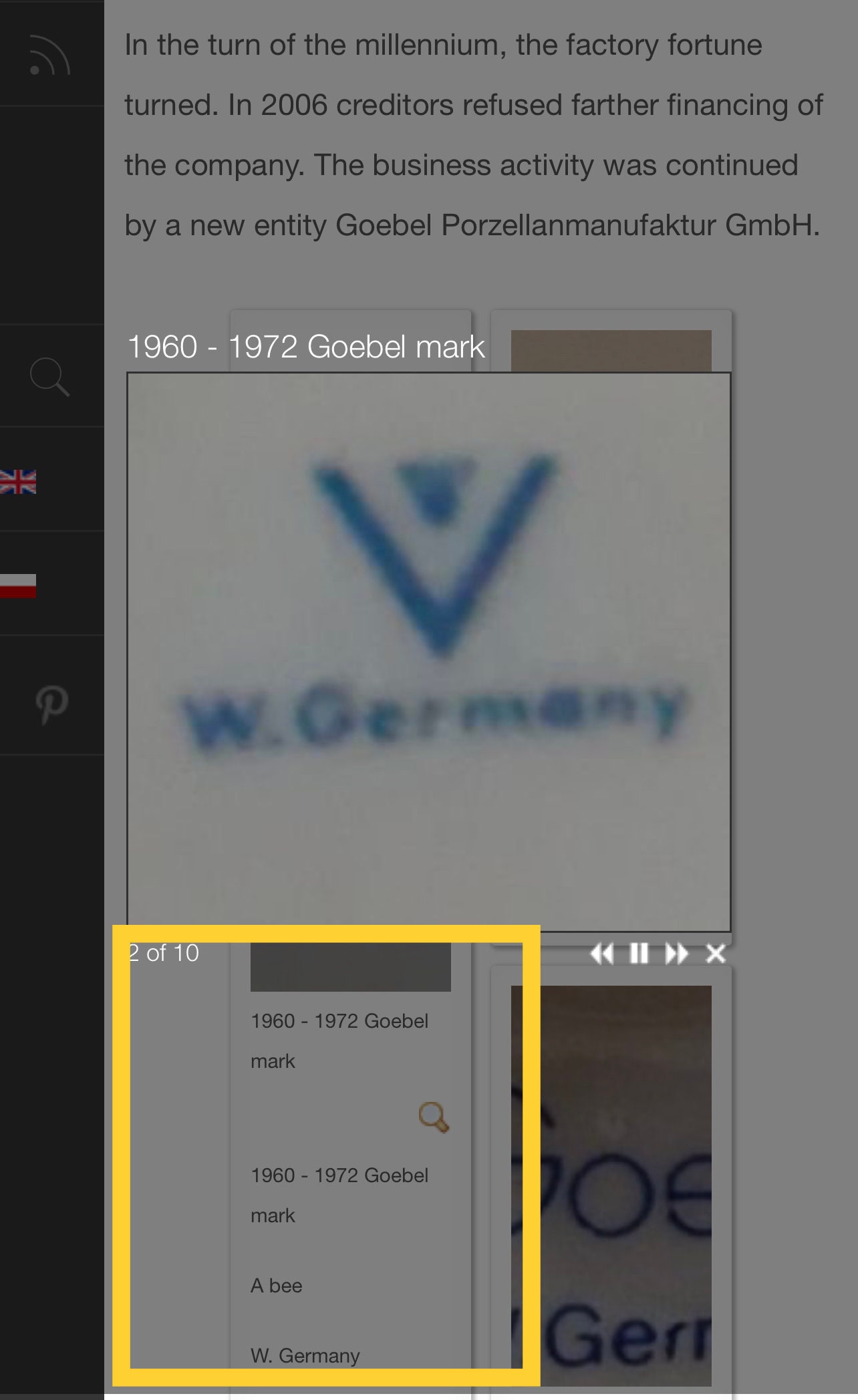
Task: Pause the lightbox slideshow
Action: point(639,954)
